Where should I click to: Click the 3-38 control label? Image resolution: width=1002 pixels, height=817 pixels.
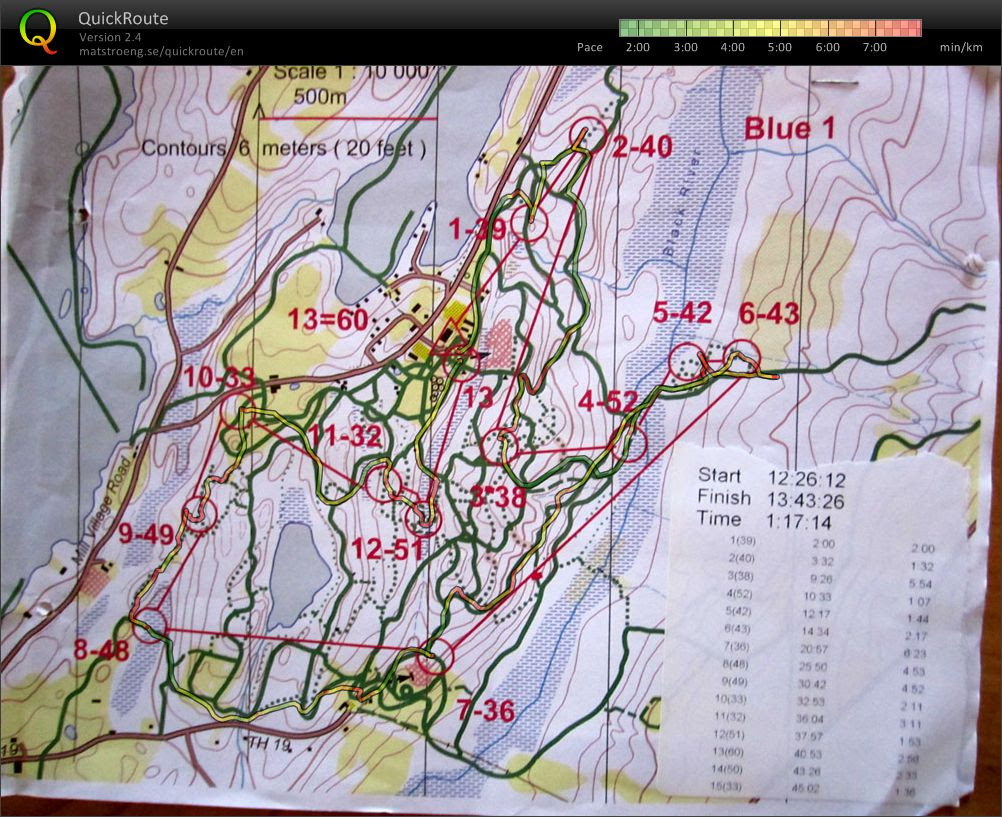point(497,496)
